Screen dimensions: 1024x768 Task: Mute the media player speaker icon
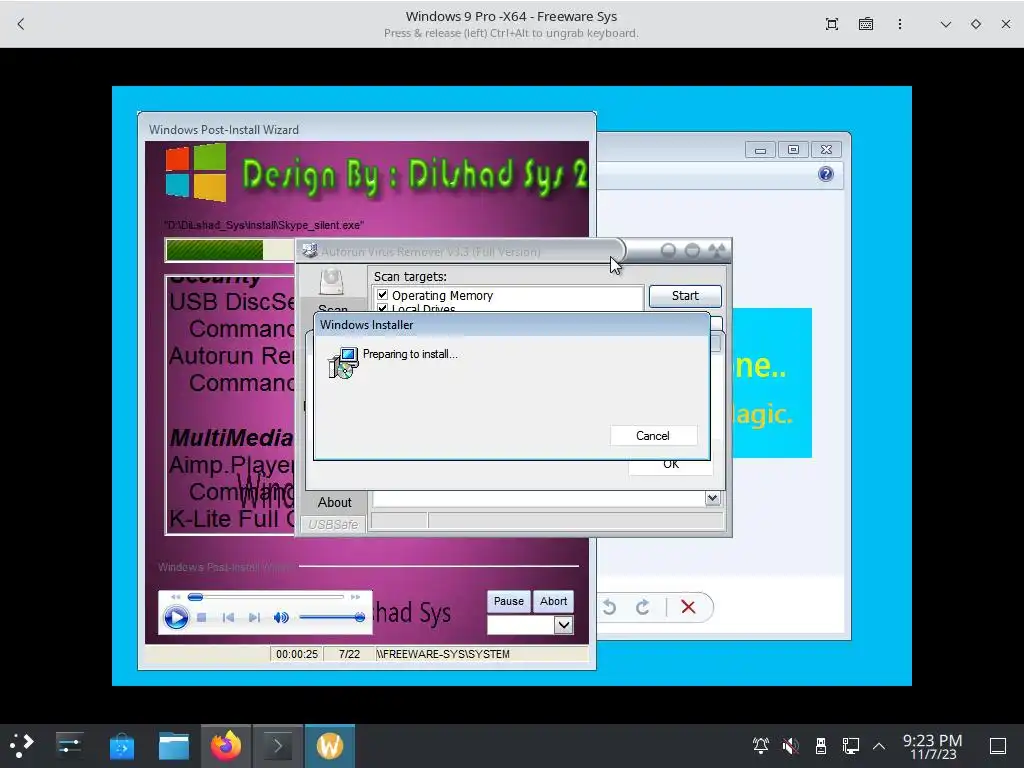pyautogui.click(x=281, y=617)
